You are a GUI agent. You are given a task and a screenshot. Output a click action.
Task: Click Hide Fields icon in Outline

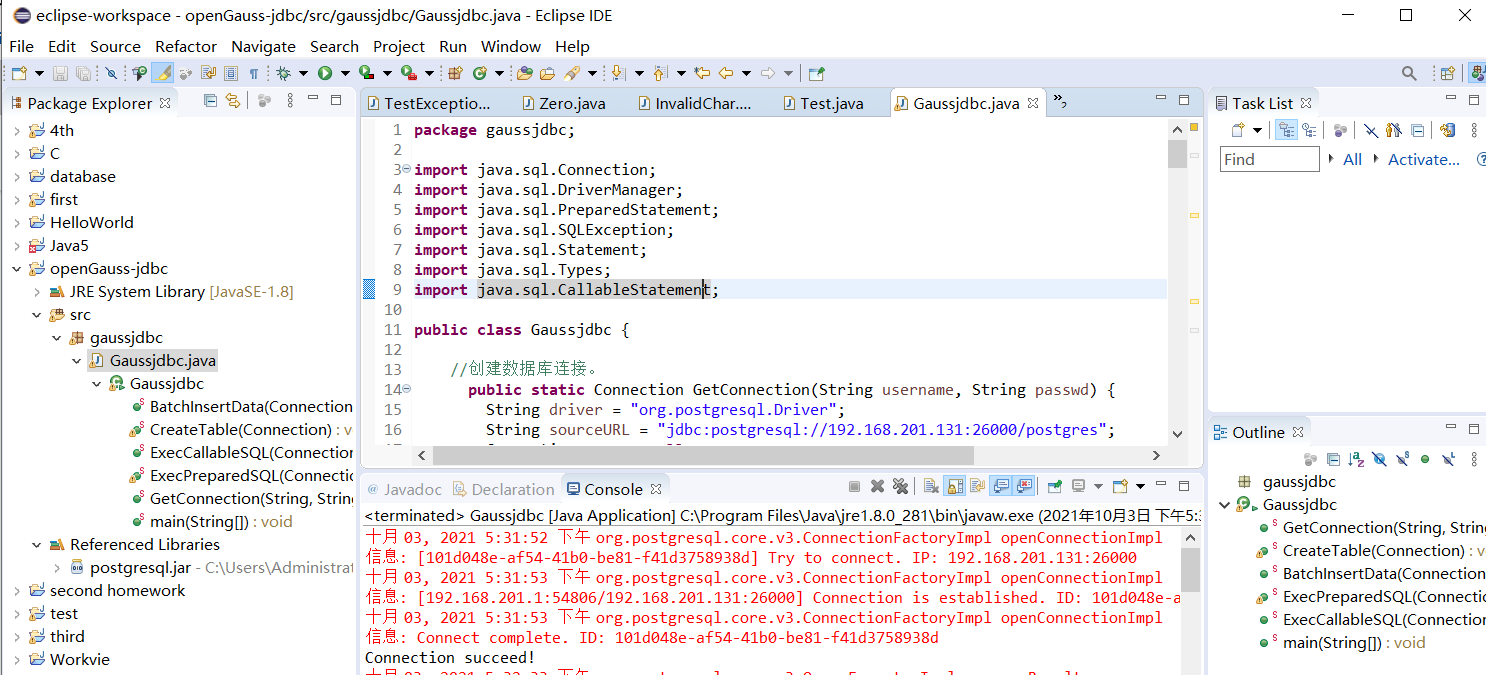(1380, 459)
